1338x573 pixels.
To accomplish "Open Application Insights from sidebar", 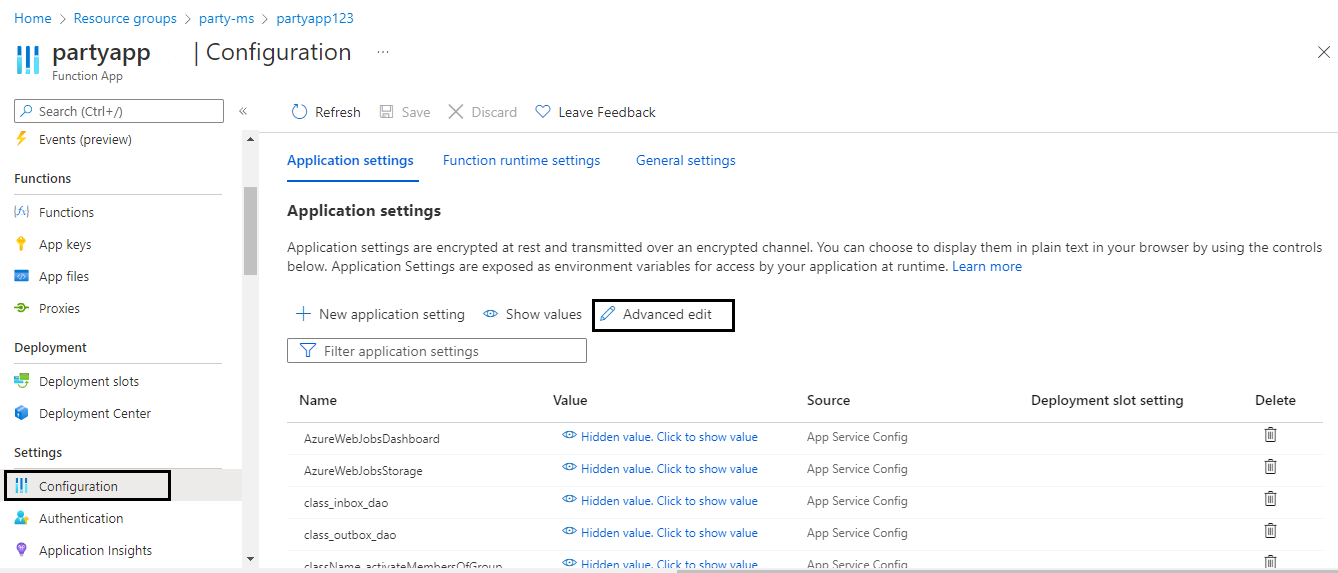I will pyautogui.click(x=95, y=550).
